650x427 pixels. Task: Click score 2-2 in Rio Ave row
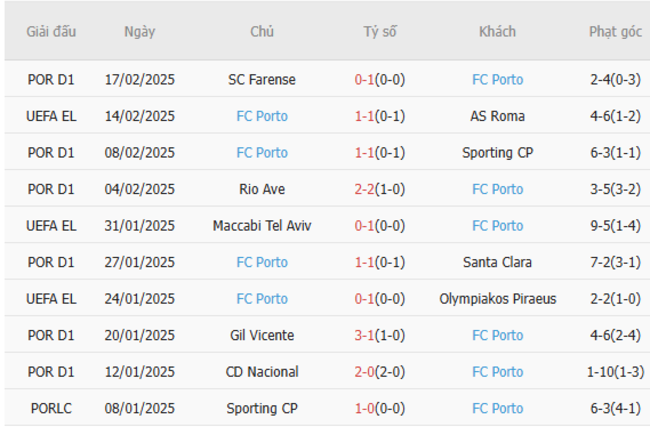pos(365,189)
